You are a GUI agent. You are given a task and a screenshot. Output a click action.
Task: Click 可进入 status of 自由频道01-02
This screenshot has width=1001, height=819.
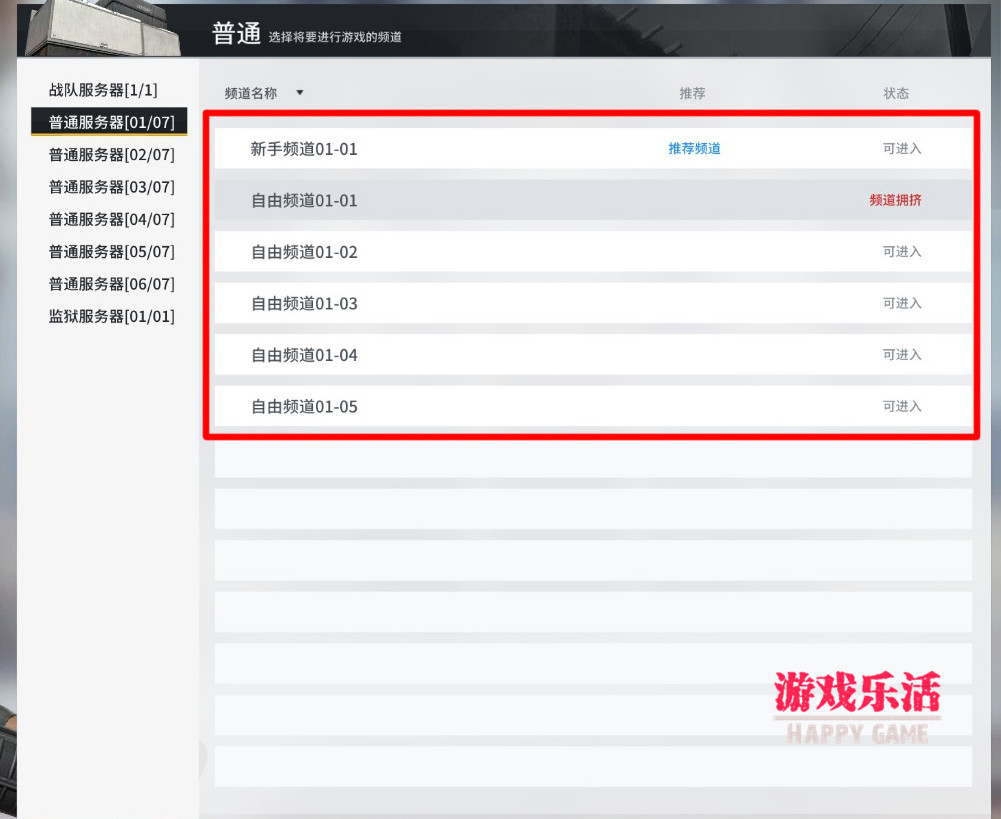(902, 252)
